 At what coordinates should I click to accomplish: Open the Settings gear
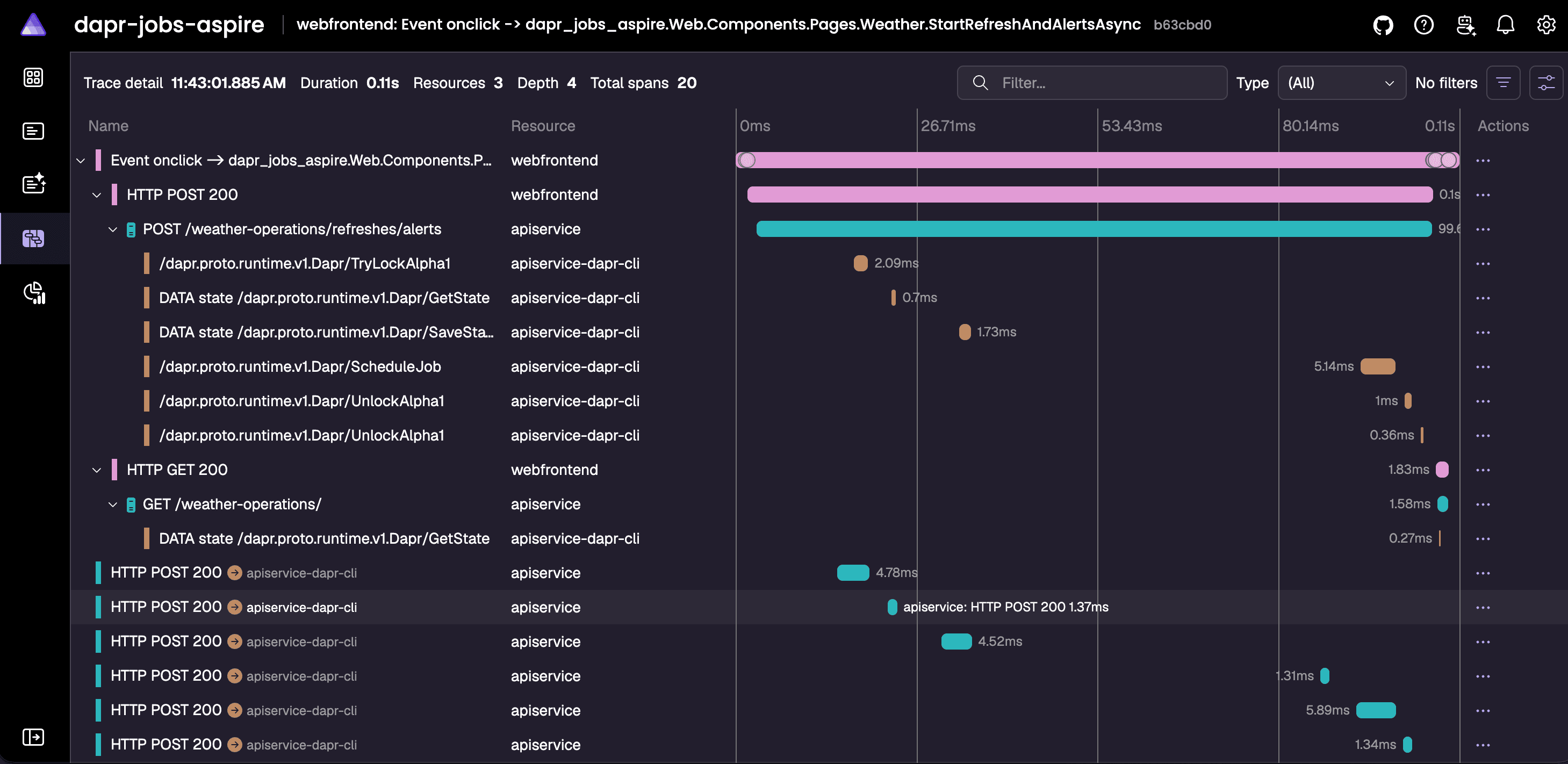[x=1546, y=25]
